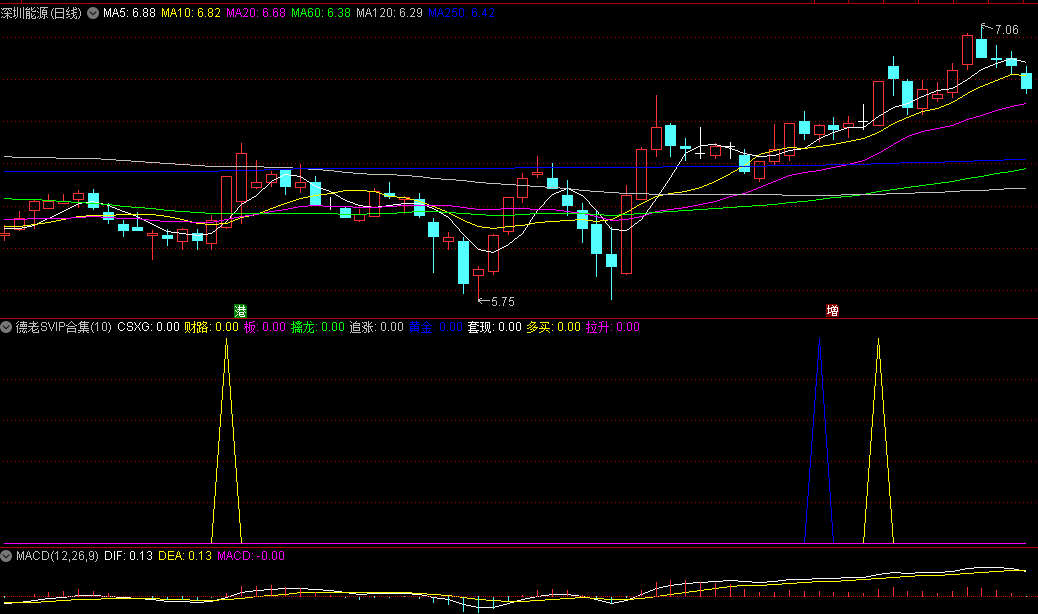The image size is (1038, 614).
Task: Click the 5.75 low price marker
Action: [501, 301]
